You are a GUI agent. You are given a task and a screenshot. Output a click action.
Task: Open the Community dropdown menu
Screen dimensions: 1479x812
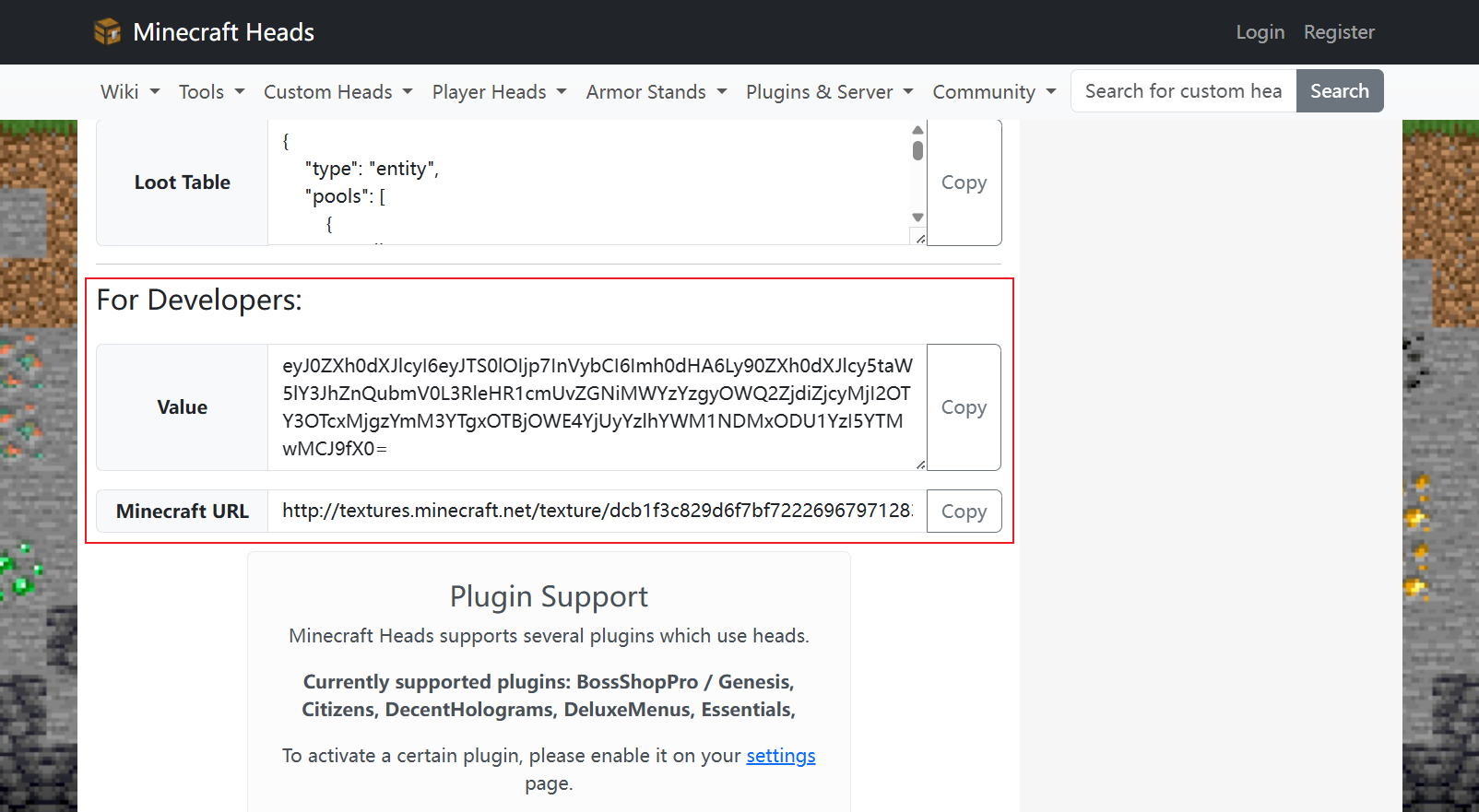pyautogui.click(x=994, y=92)
